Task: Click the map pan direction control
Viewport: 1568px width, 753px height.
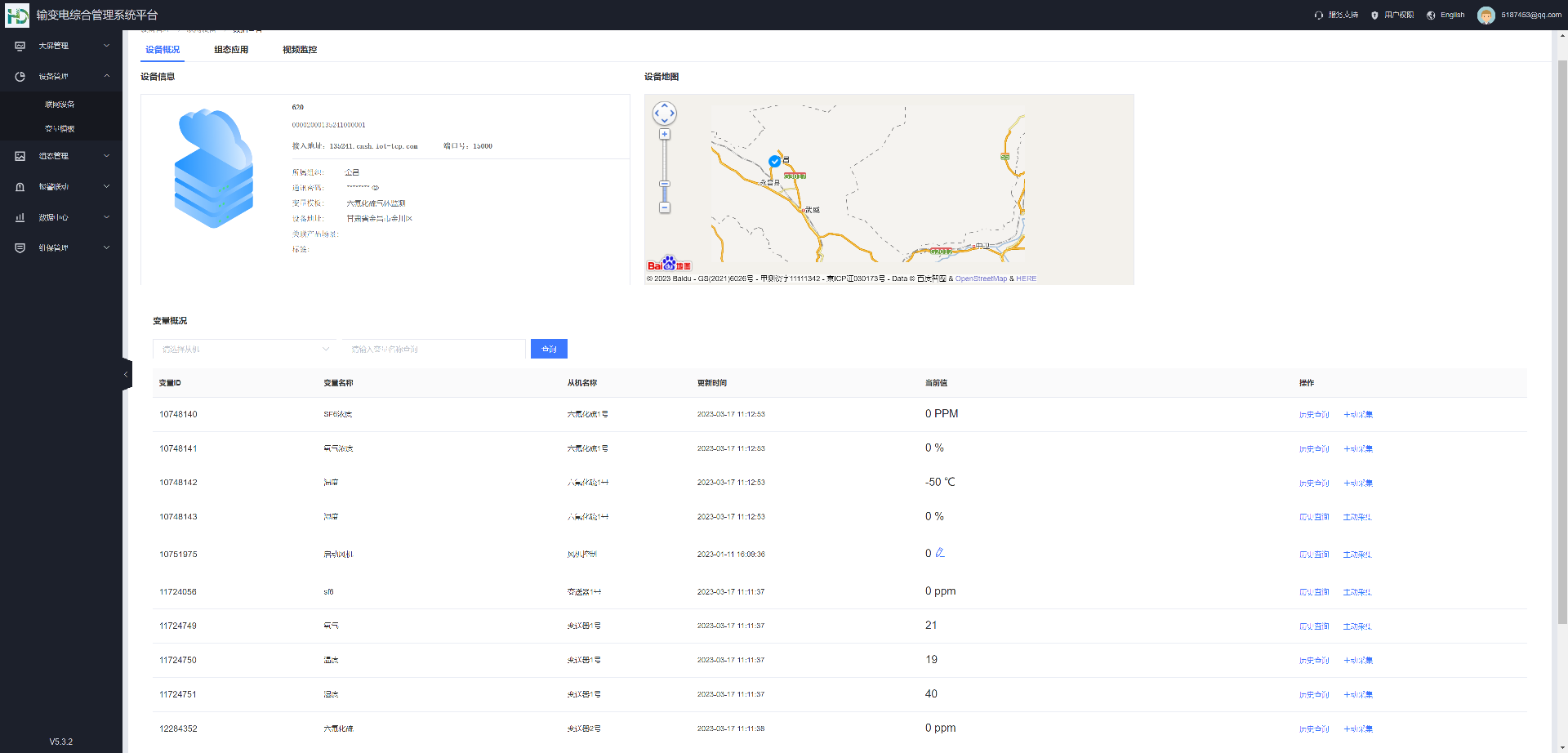Action: (665, 113)
